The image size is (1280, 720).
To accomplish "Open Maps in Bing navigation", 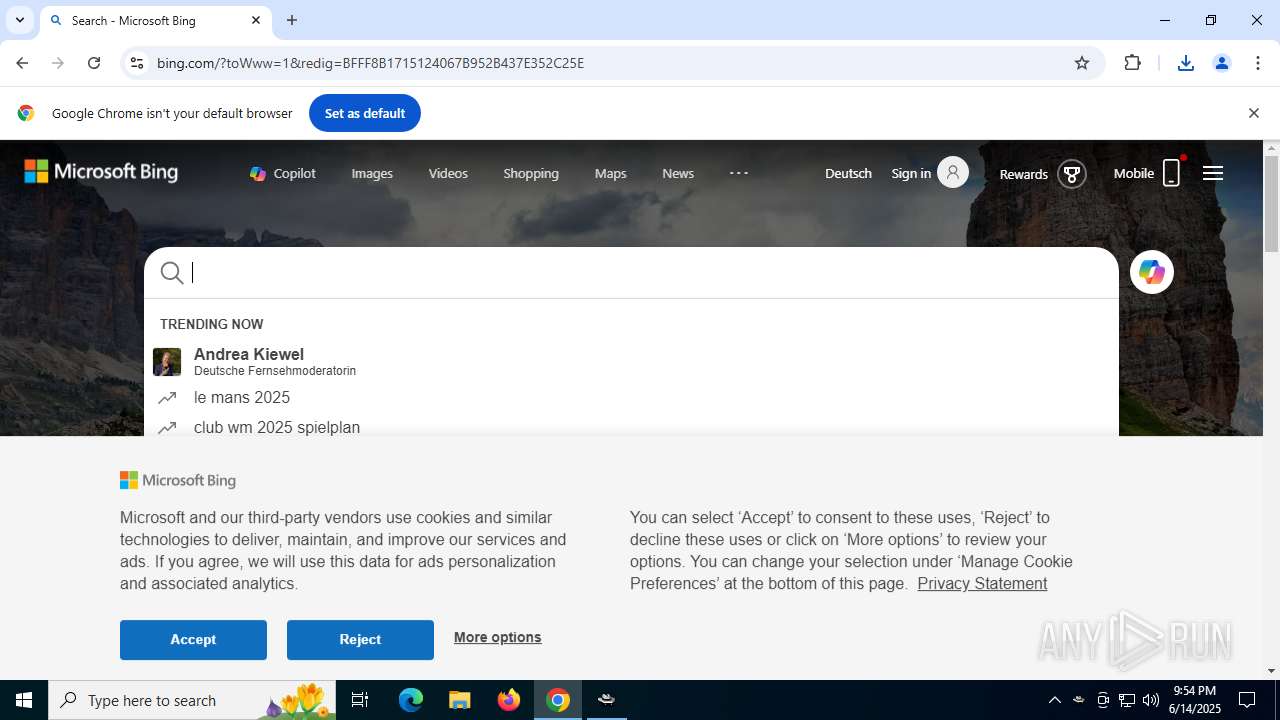I will coord(610,173).
